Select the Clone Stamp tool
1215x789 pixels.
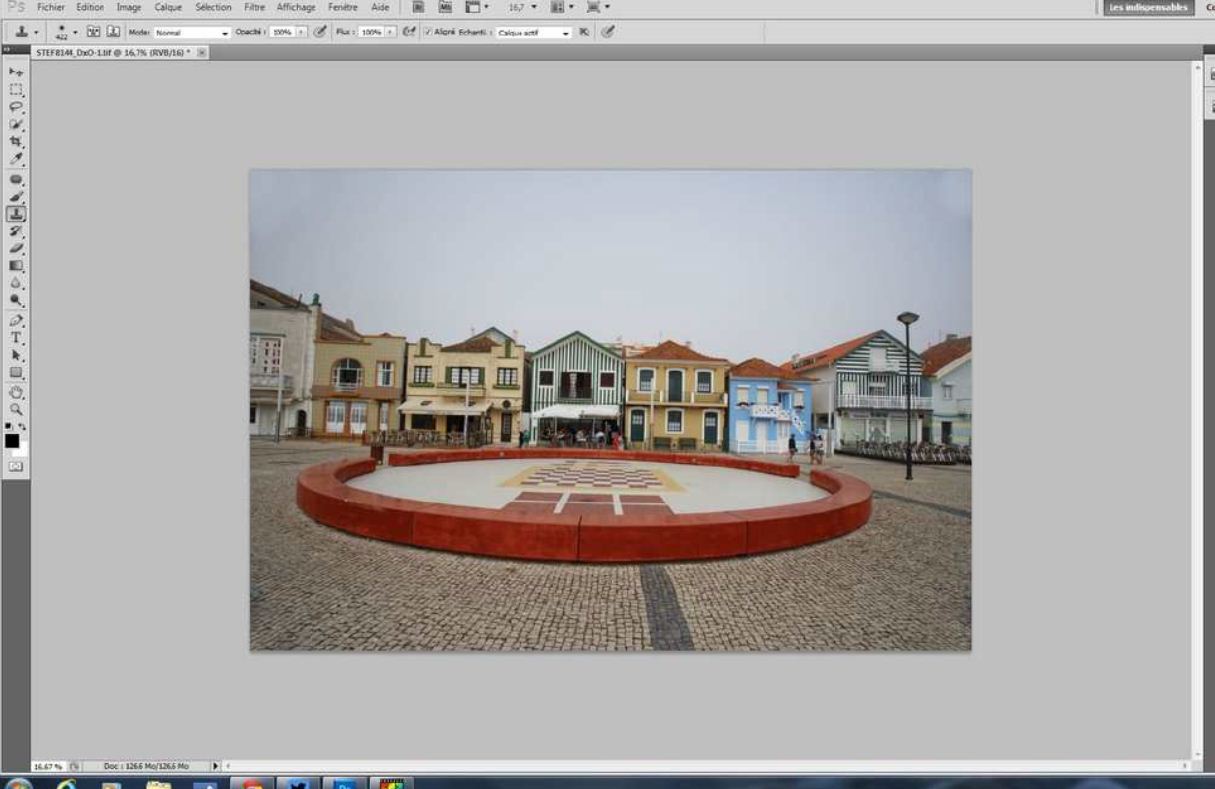coord(15,213)
